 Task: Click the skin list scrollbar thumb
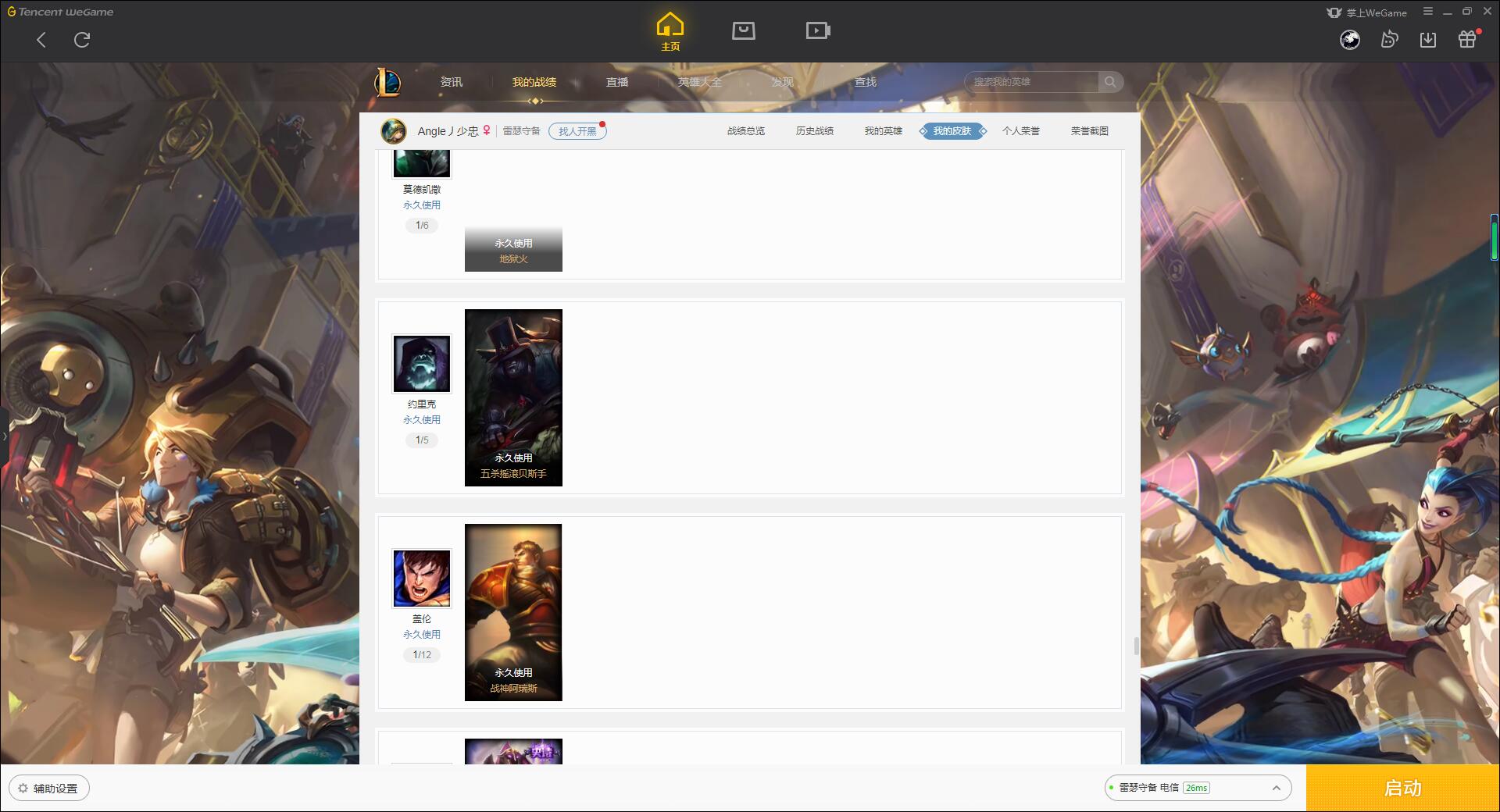[1136, 646]
